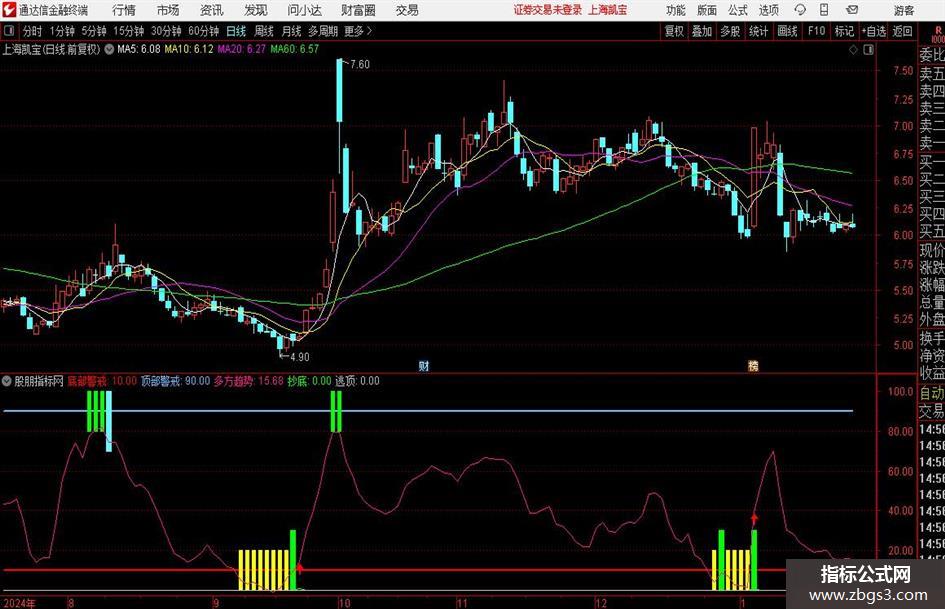
Task: Open the 画线 drawing tools button
Action: coord(787,31)
